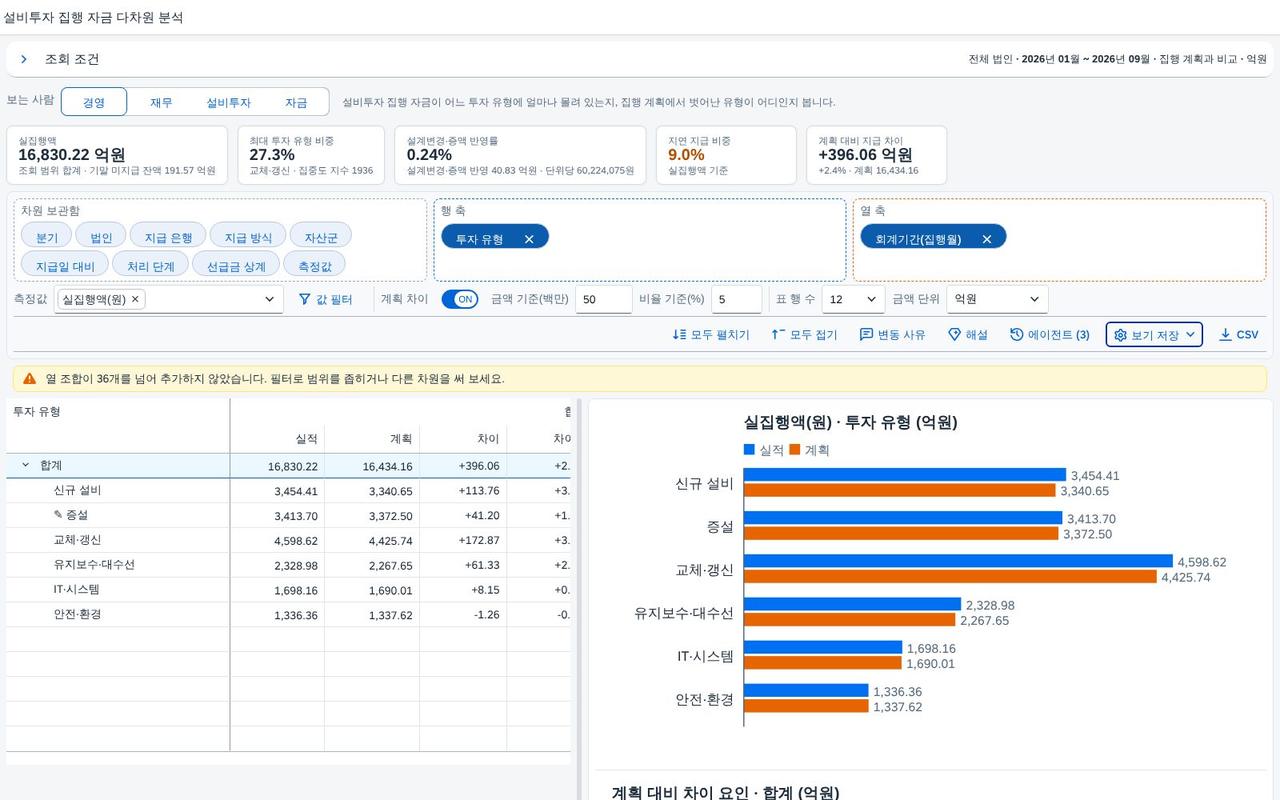Switch to the 경영 persona tab
Image resolution: width=1280 pixels, height=800 pixels.
click(x=94, y=102)
